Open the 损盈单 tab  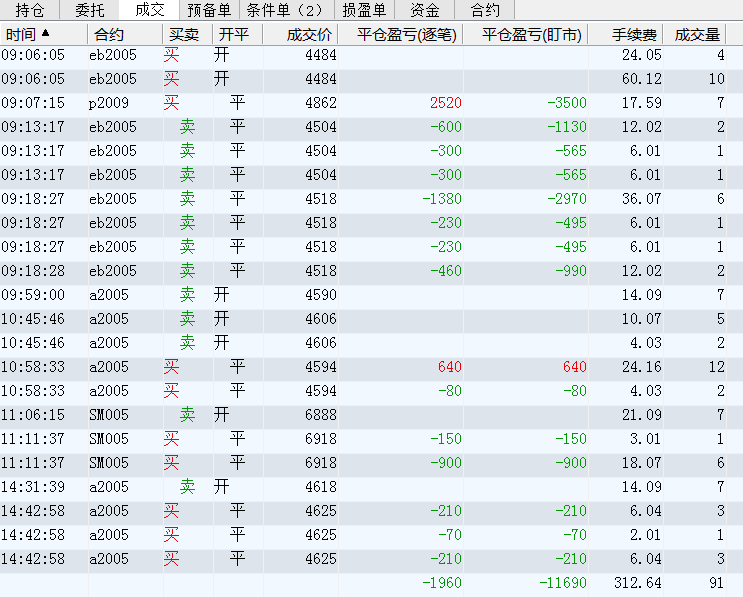click(364, 10)
